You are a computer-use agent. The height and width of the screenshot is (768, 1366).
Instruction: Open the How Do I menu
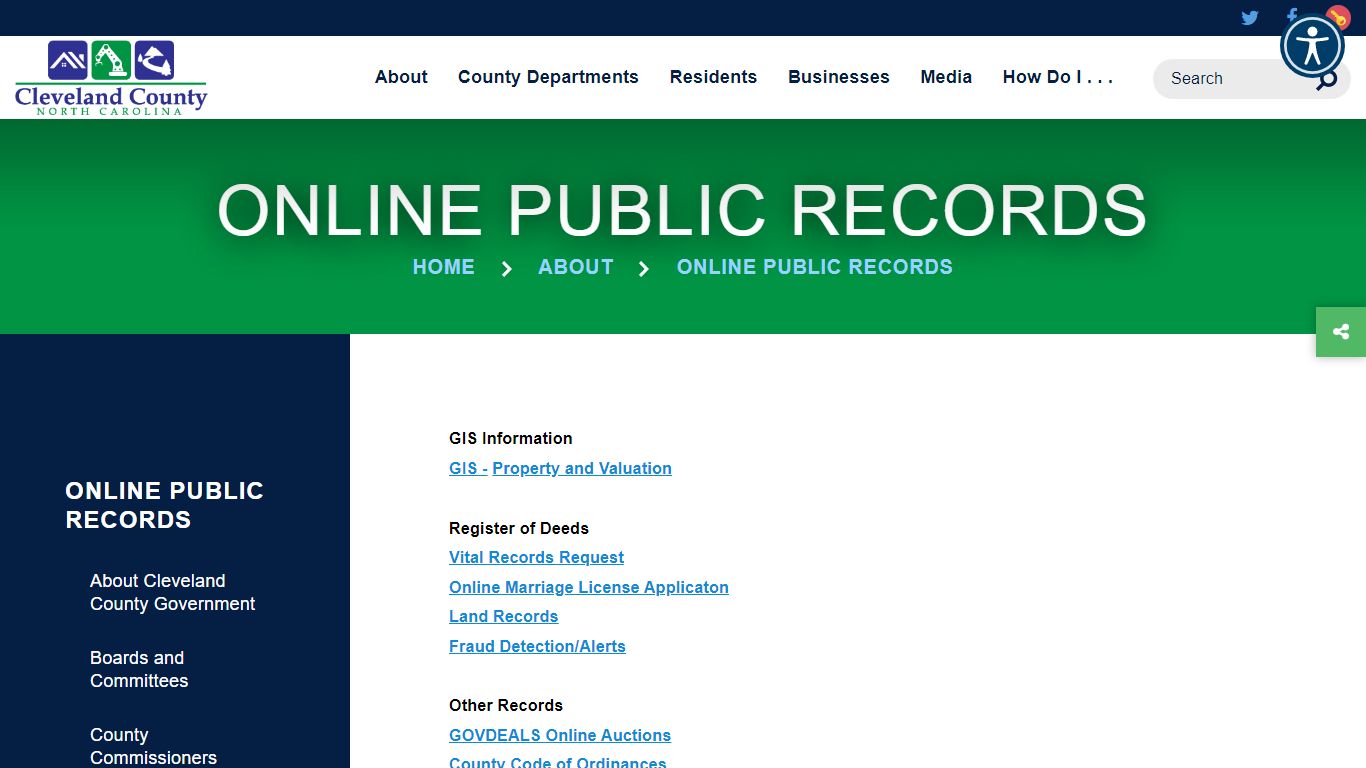point(1057,77)
